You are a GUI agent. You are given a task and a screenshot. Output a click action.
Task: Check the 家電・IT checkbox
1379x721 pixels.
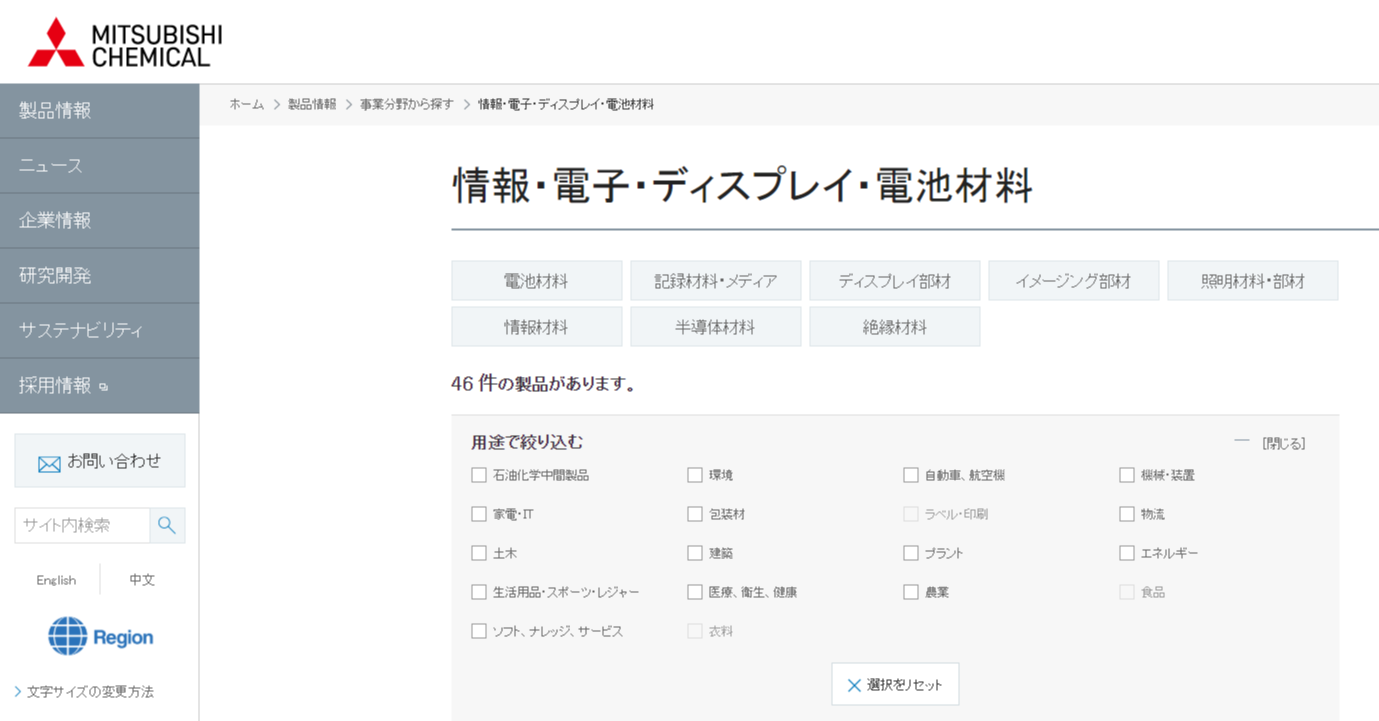coord(479,514)
